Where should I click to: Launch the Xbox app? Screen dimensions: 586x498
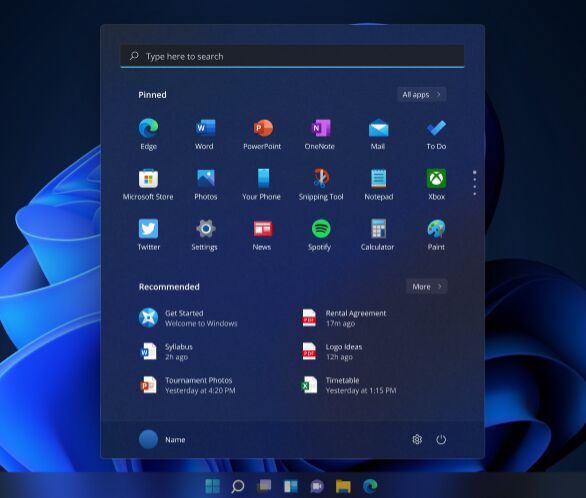coord(436,185)
